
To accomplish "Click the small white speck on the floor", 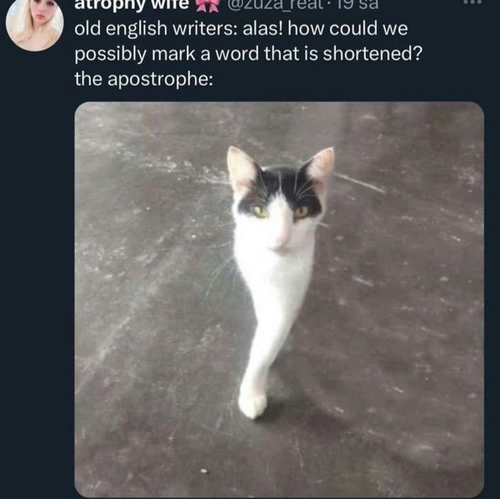I will [x=203, y=471].
